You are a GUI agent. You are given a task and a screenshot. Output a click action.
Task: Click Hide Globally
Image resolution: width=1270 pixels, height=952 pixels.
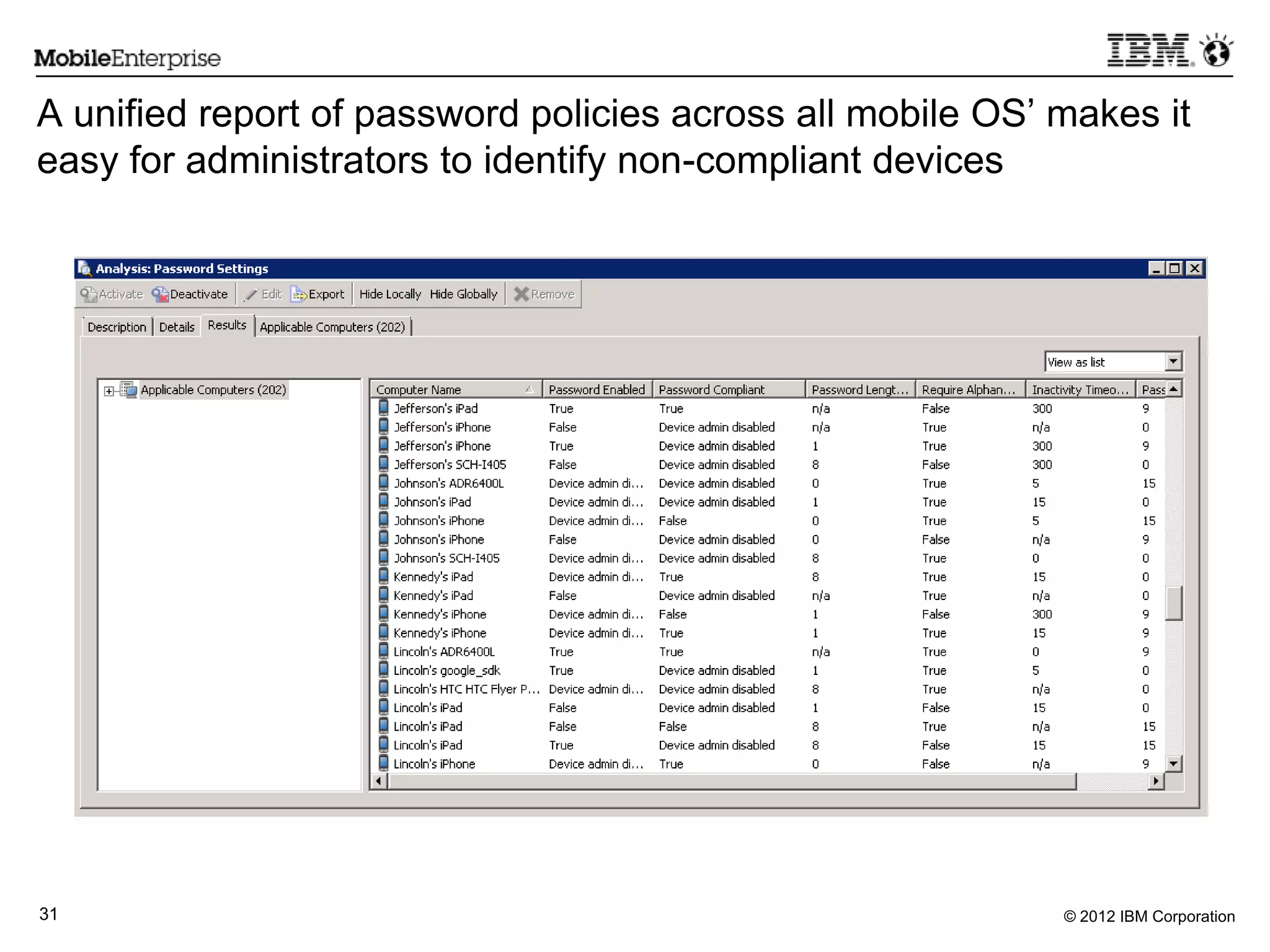[x=463, y=294]
